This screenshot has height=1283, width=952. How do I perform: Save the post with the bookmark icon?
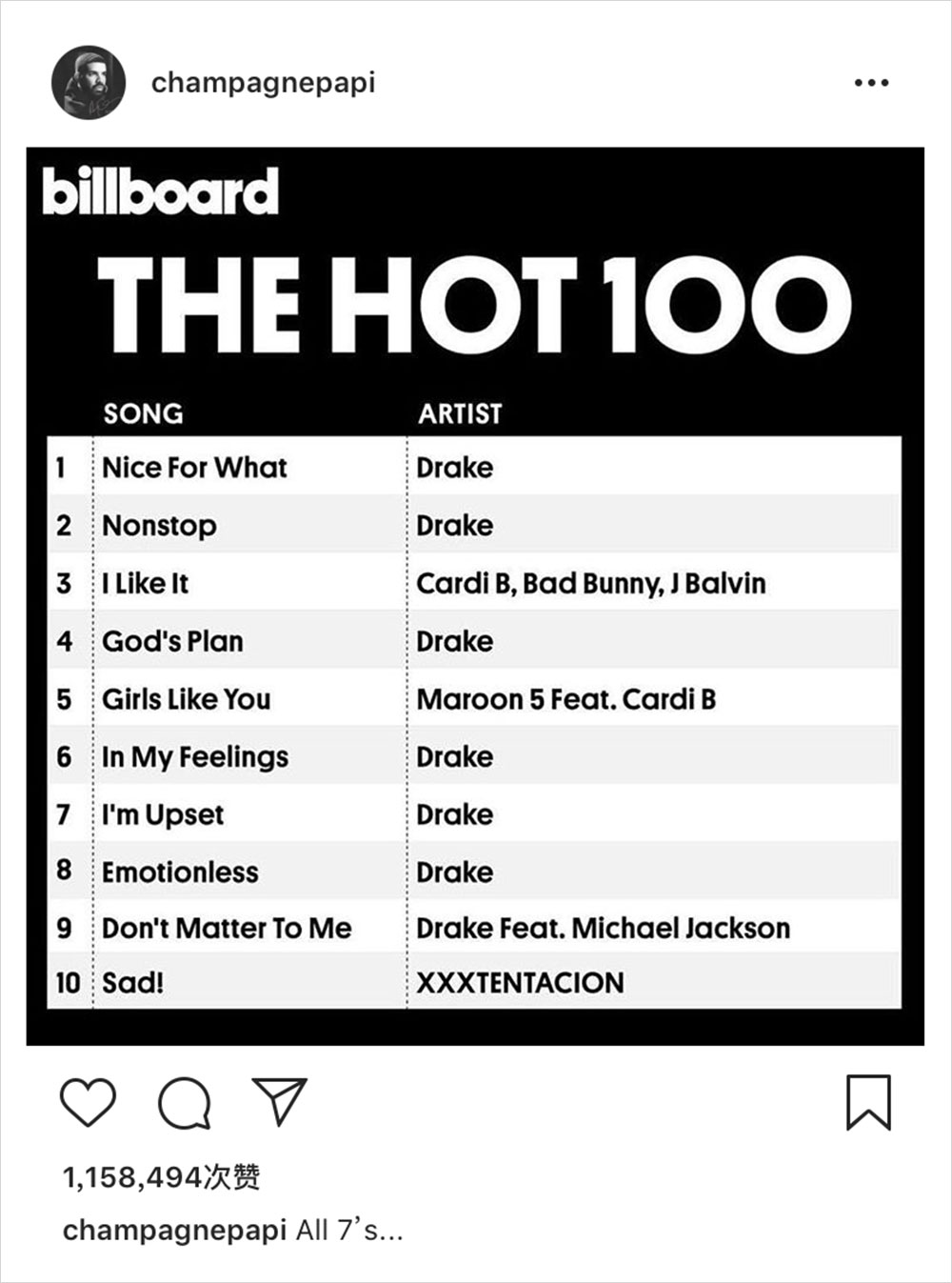point(868,1102)
